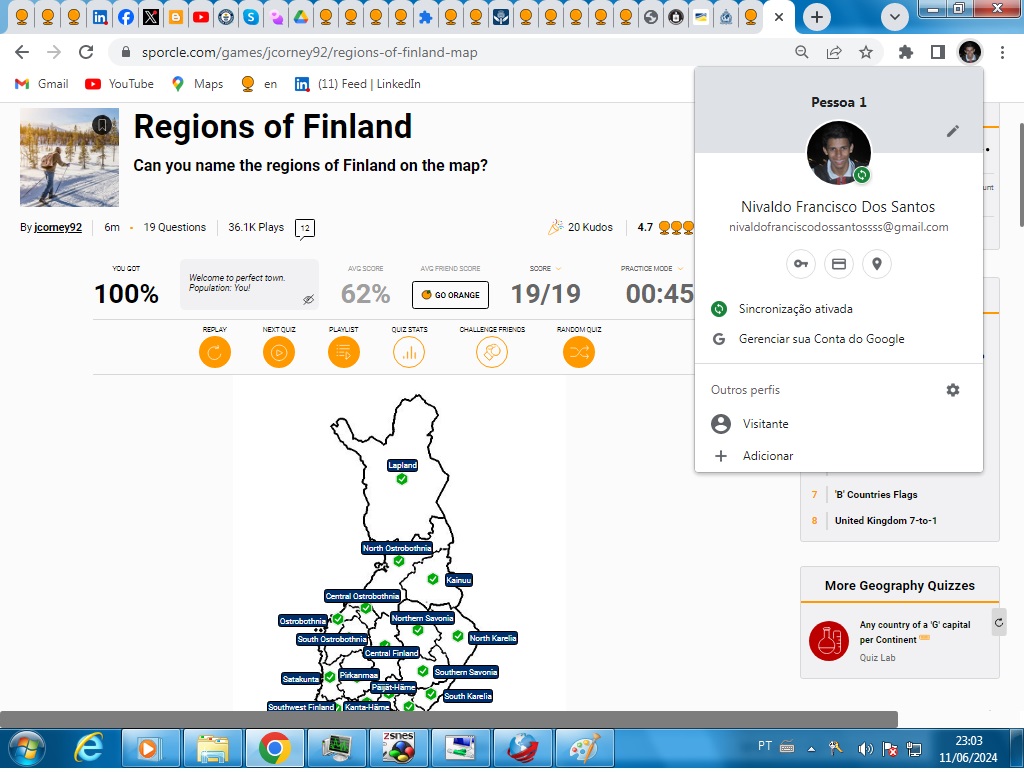1024x772 pixels.
Task: Refresh More Geography Quizzes with the reload icon
Action: tap(998, 622)
